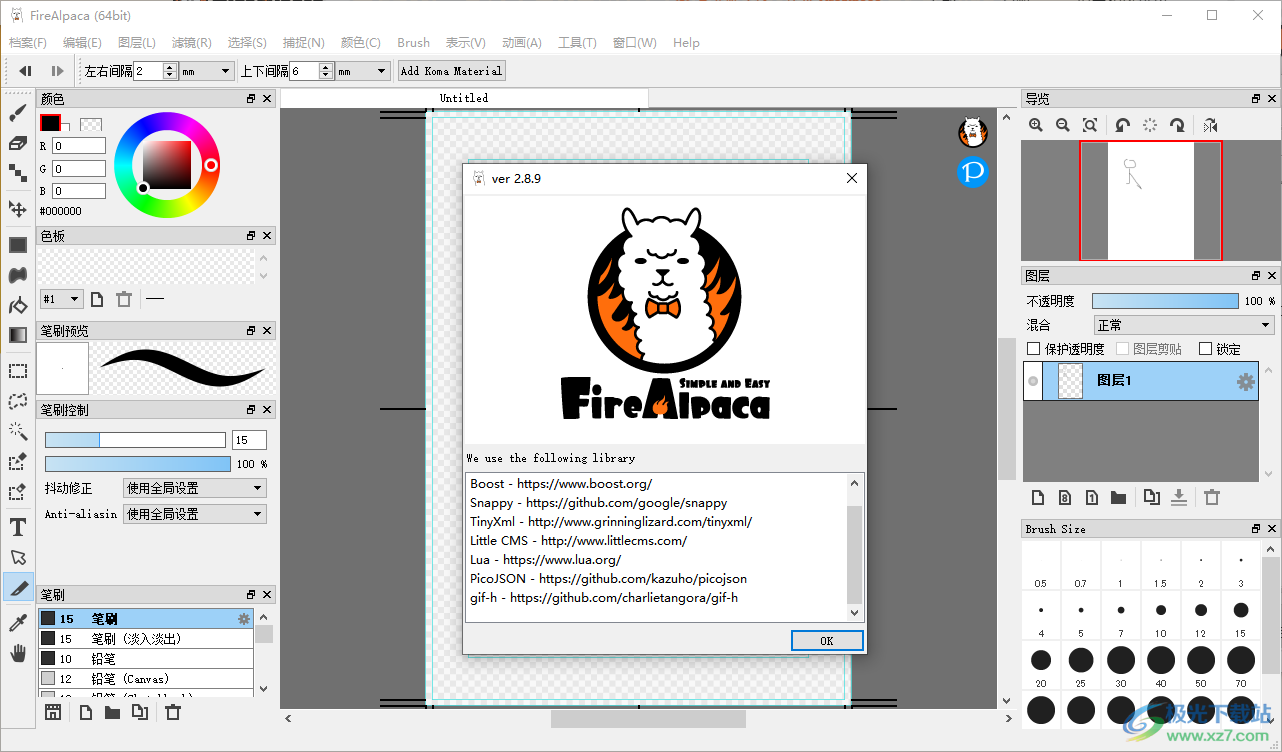Open the 混合 blend mode dropdown
This screenshot has height=752, width=1282.
click(x=1185, y=325)
